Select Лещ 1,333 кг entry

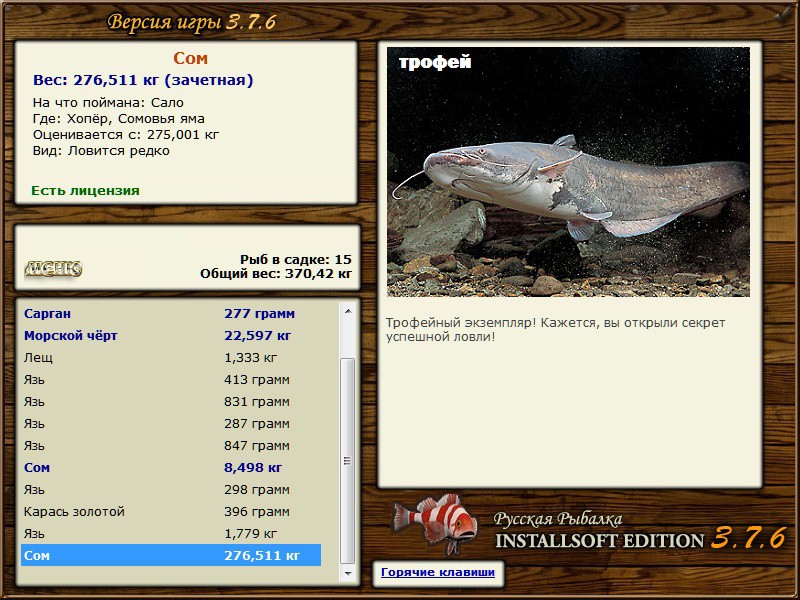pyautogui.click(x=171, y=357)
